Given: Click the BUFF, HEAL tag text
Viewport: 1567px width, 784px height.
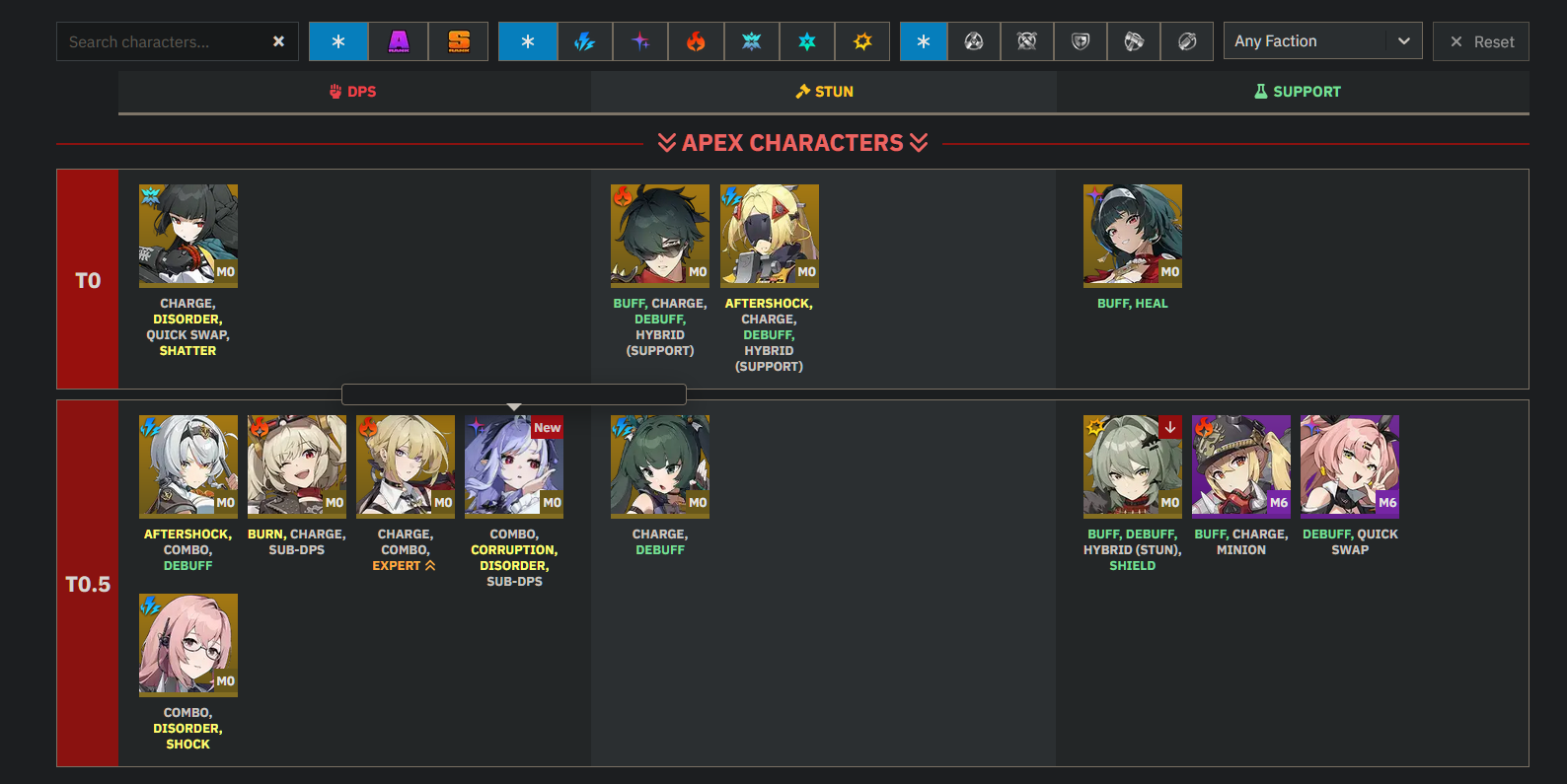Looking at the screenshot, I should [1133, 304].
